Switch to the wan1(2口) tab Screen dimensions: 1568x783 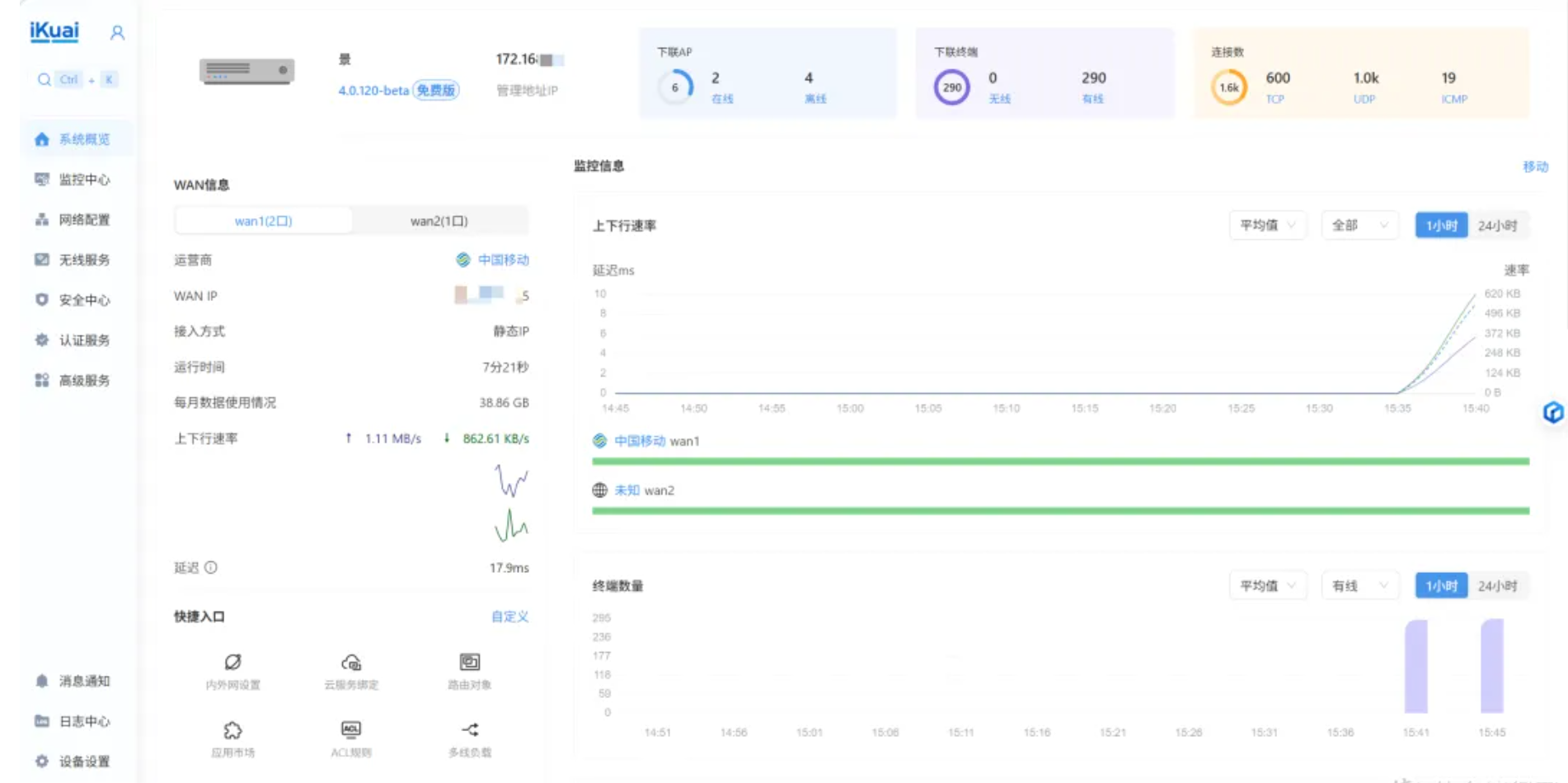263,221
